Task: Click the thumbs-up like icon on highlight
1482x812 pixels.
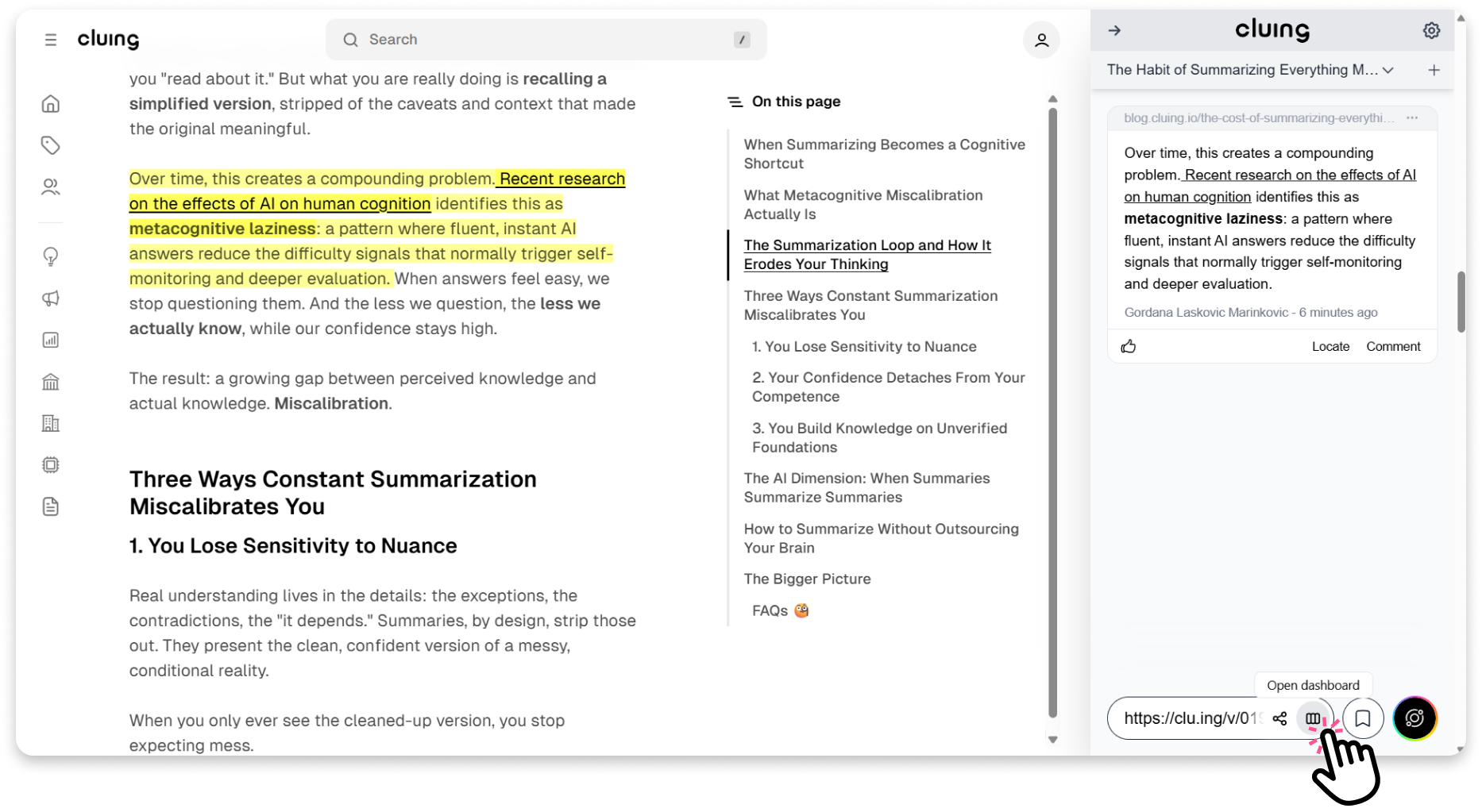Action: (x=1129, y=346)
